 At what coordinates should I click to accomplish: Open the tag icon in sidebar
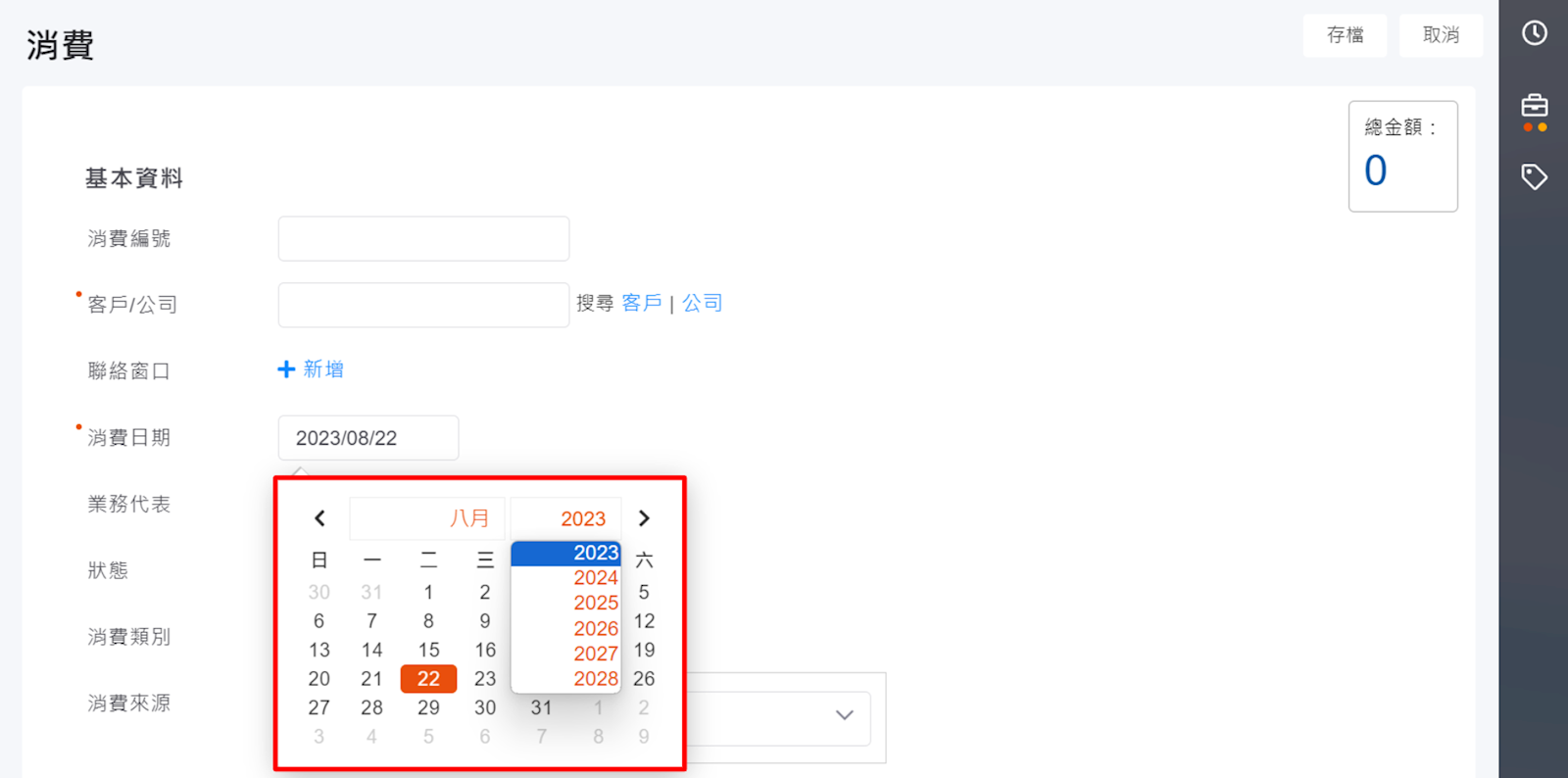(1534, 177)
